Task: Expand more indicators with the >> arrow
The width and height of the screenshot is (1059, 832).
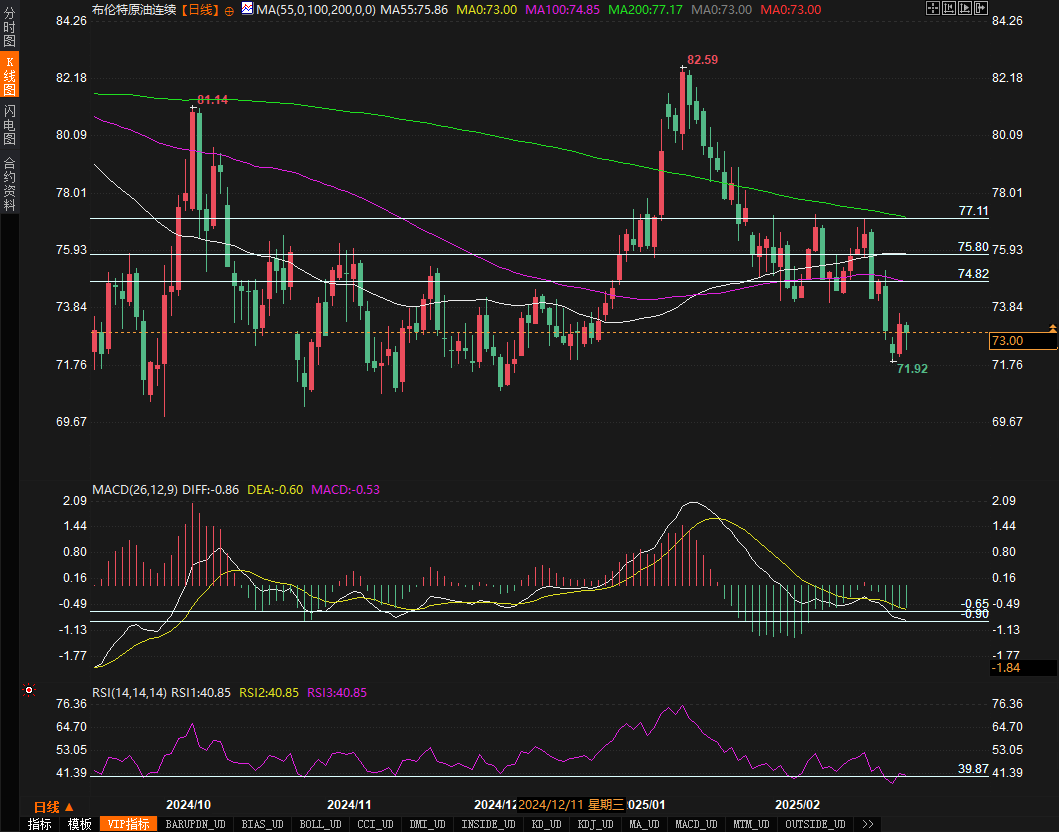Action: (x=867, y=824)
